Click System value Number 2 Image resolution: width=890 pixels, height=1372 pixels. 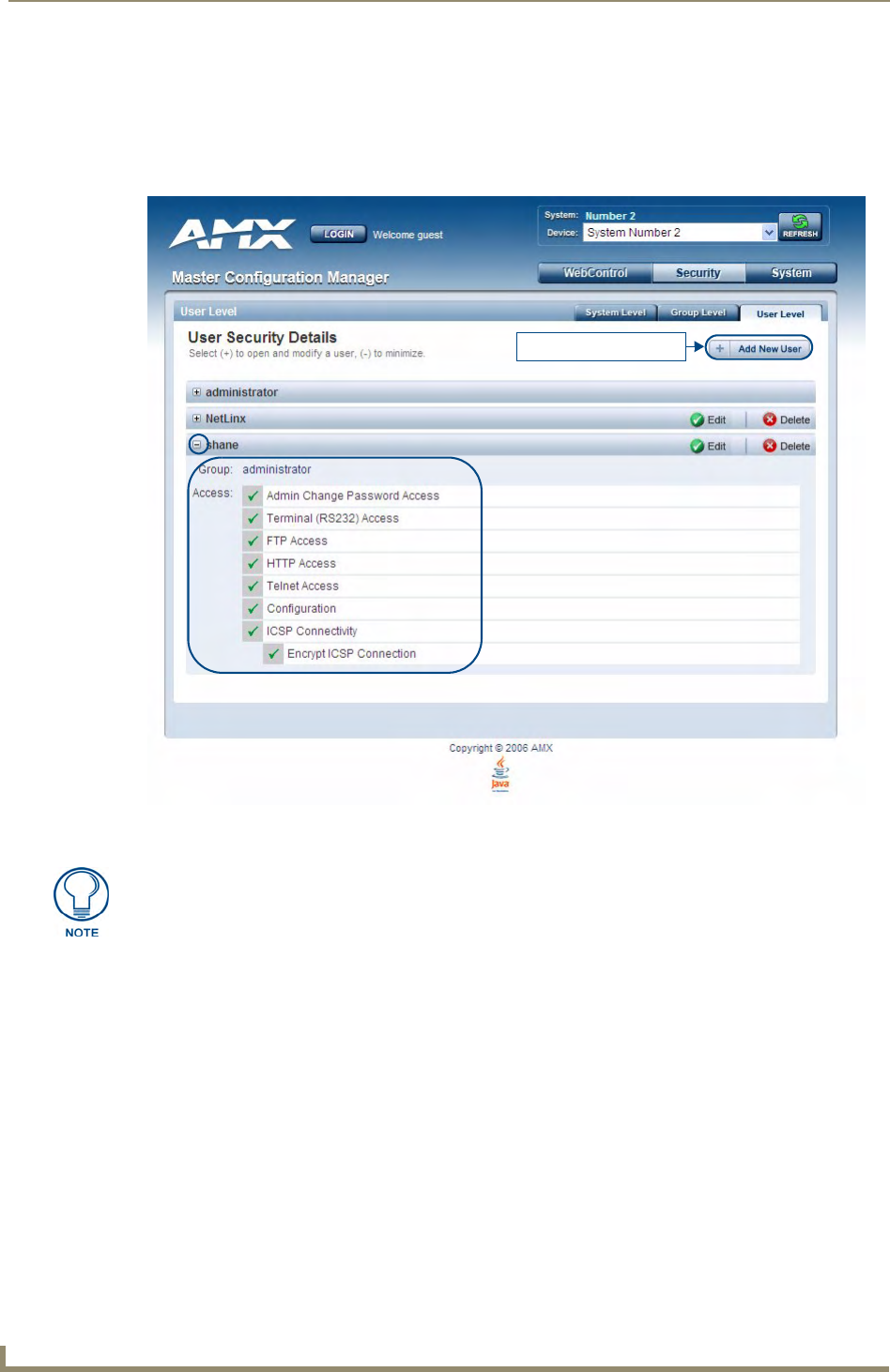tap(610, 216)
